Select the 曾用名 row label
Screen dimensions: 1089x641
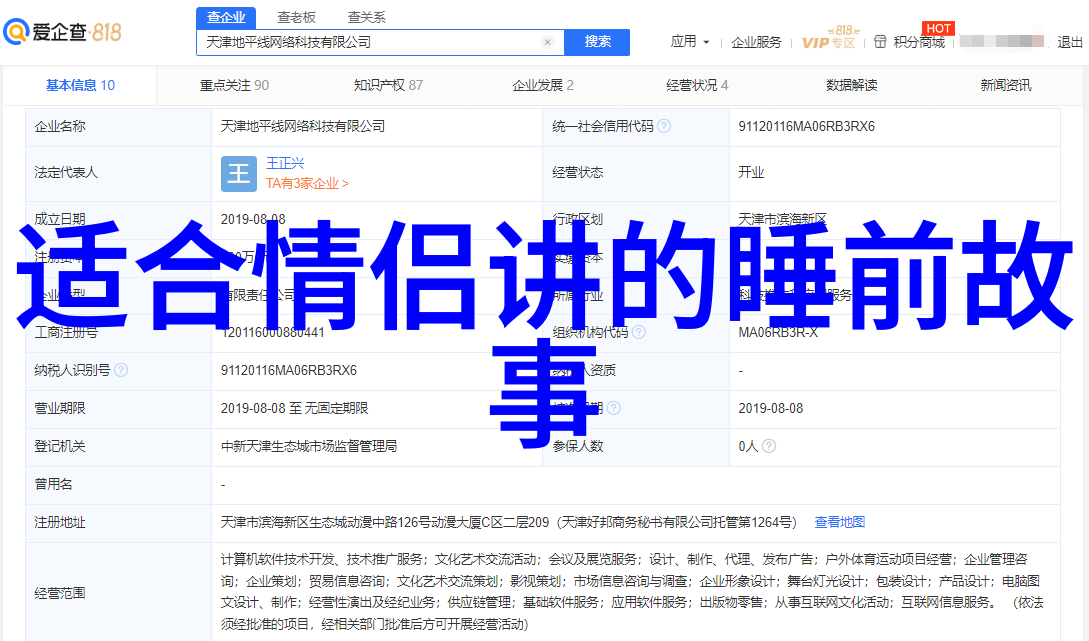tap(53, 484)
